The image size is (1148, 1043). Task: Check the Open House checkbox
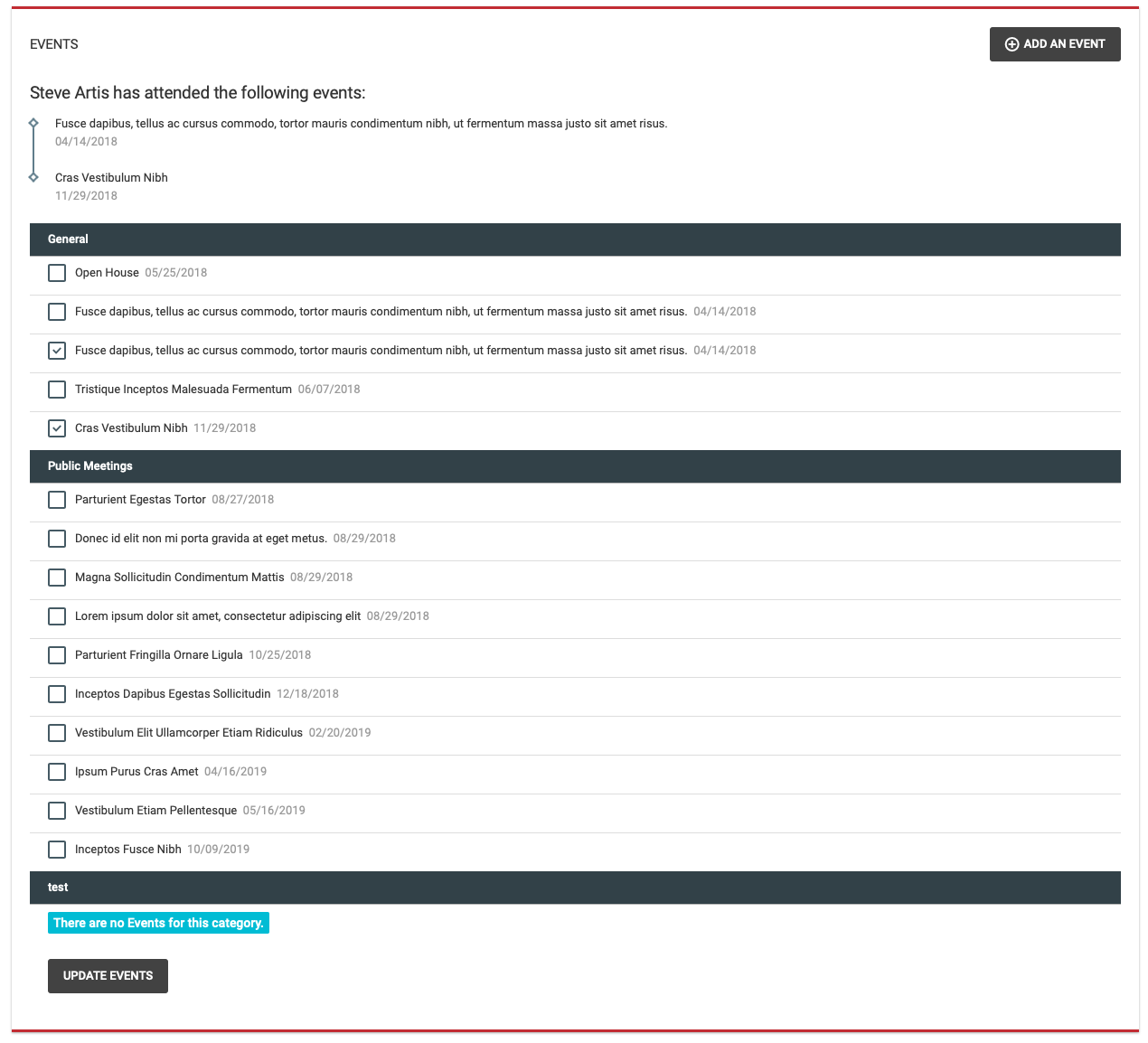pos(57,273)
